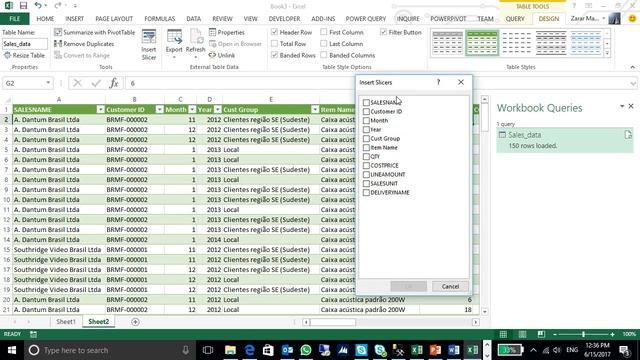Open the FILE tab
This screenshot has height=360, width=640.
tap(15, 19)
